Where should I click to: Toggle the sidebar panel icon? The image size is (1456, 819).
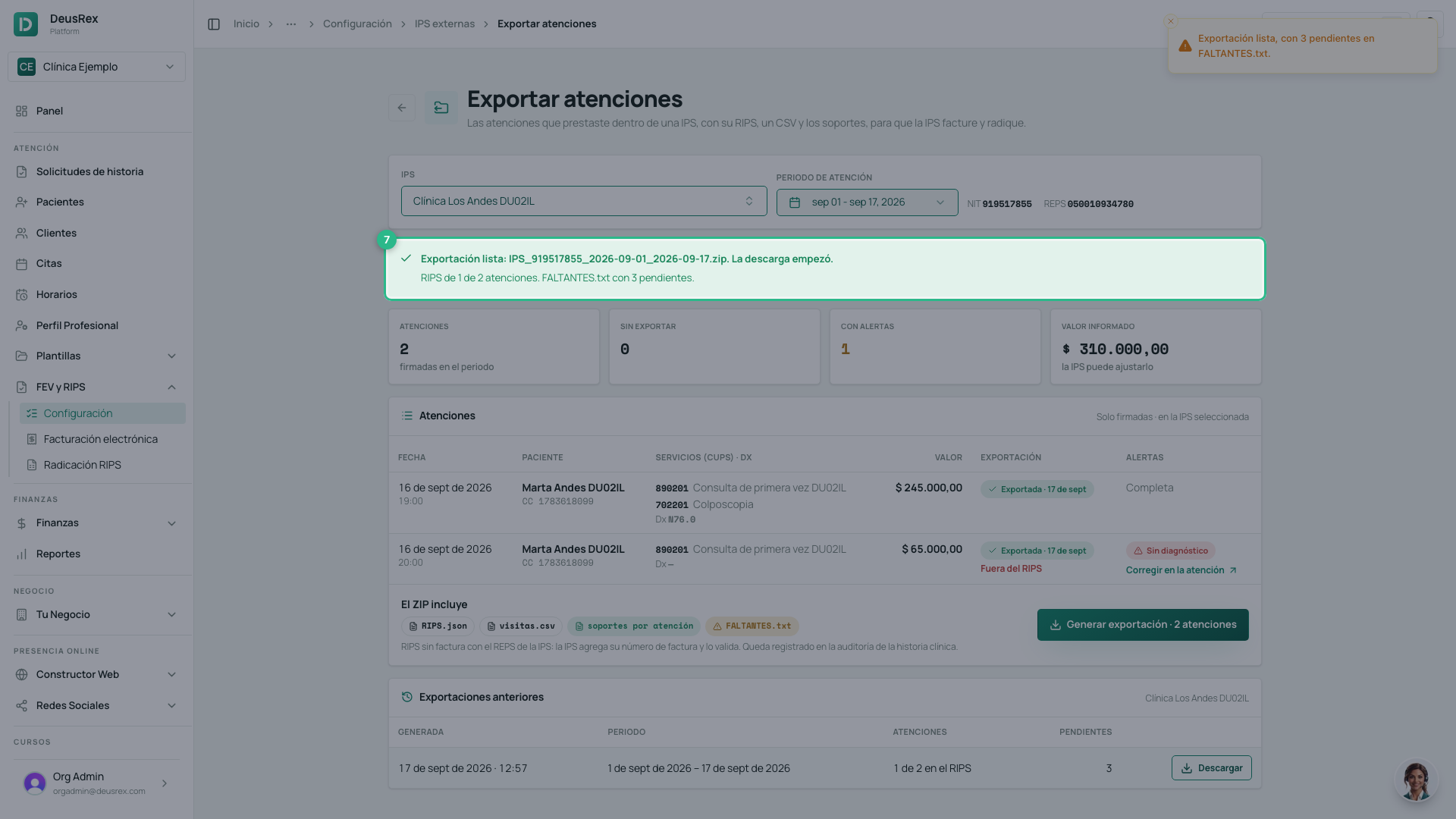[x=214, y=24]
